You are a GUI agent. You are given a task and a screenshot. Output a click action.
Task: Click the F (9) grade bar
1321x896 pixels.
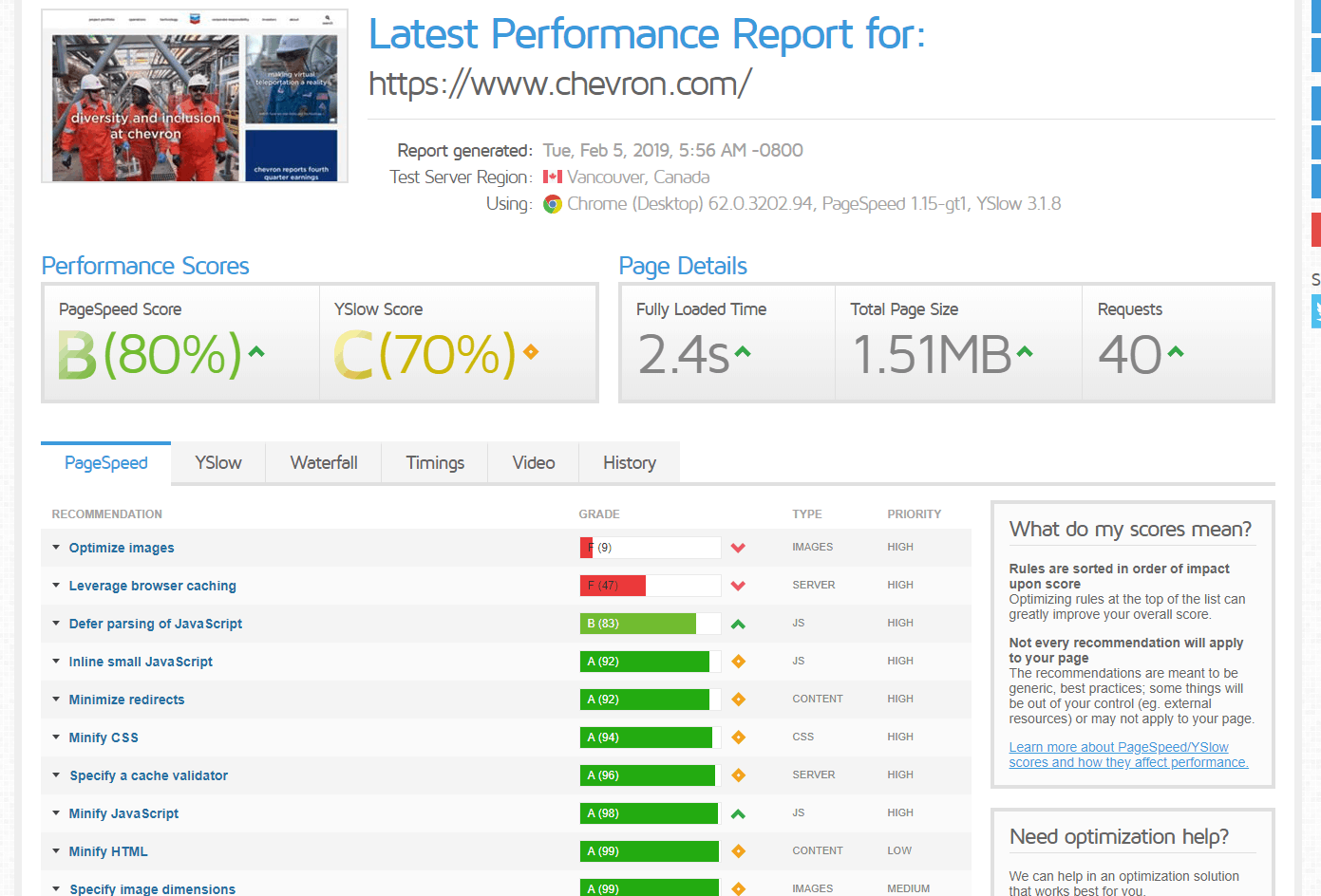[651, 548]
